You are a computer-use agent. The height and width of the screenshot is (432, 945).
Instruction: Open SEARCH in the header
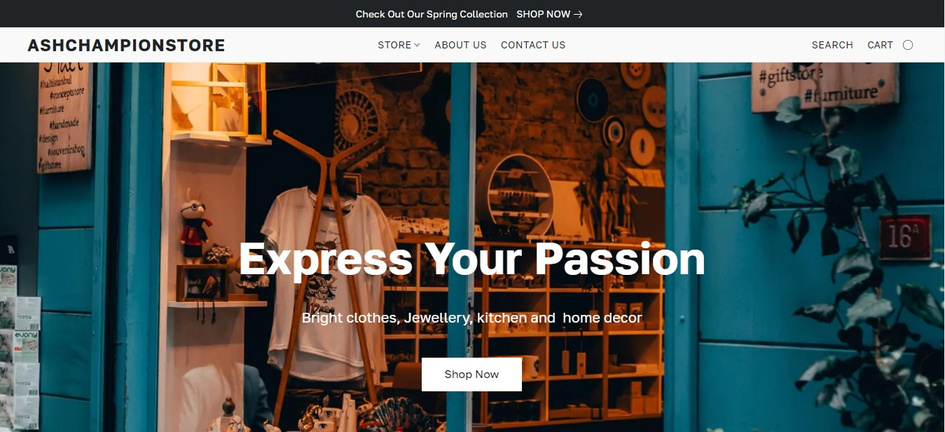tap(832, 45)
